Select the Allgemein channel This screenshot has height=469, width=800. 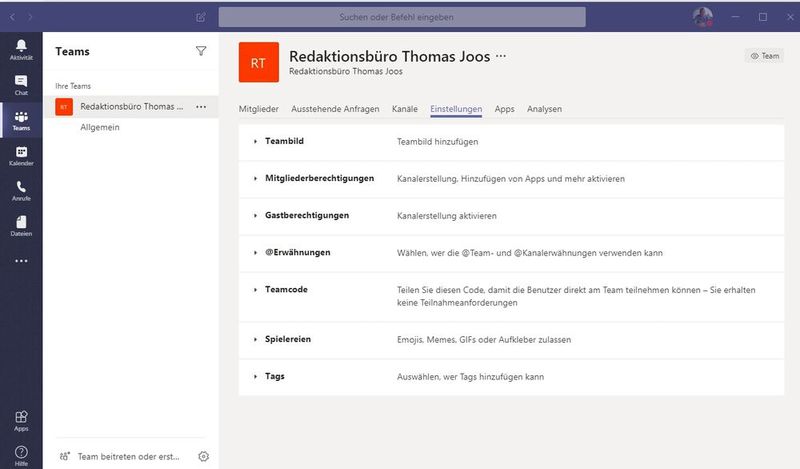(100, 127)
